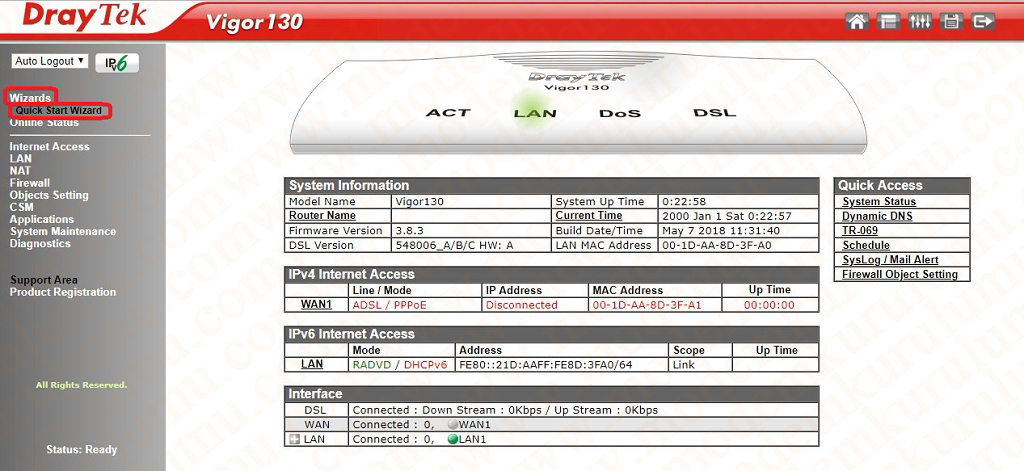The height and width of the screenshot is (471, 1024).
Task: Click the grey WAN1 status indicator
Action: [x=453, y=425]
